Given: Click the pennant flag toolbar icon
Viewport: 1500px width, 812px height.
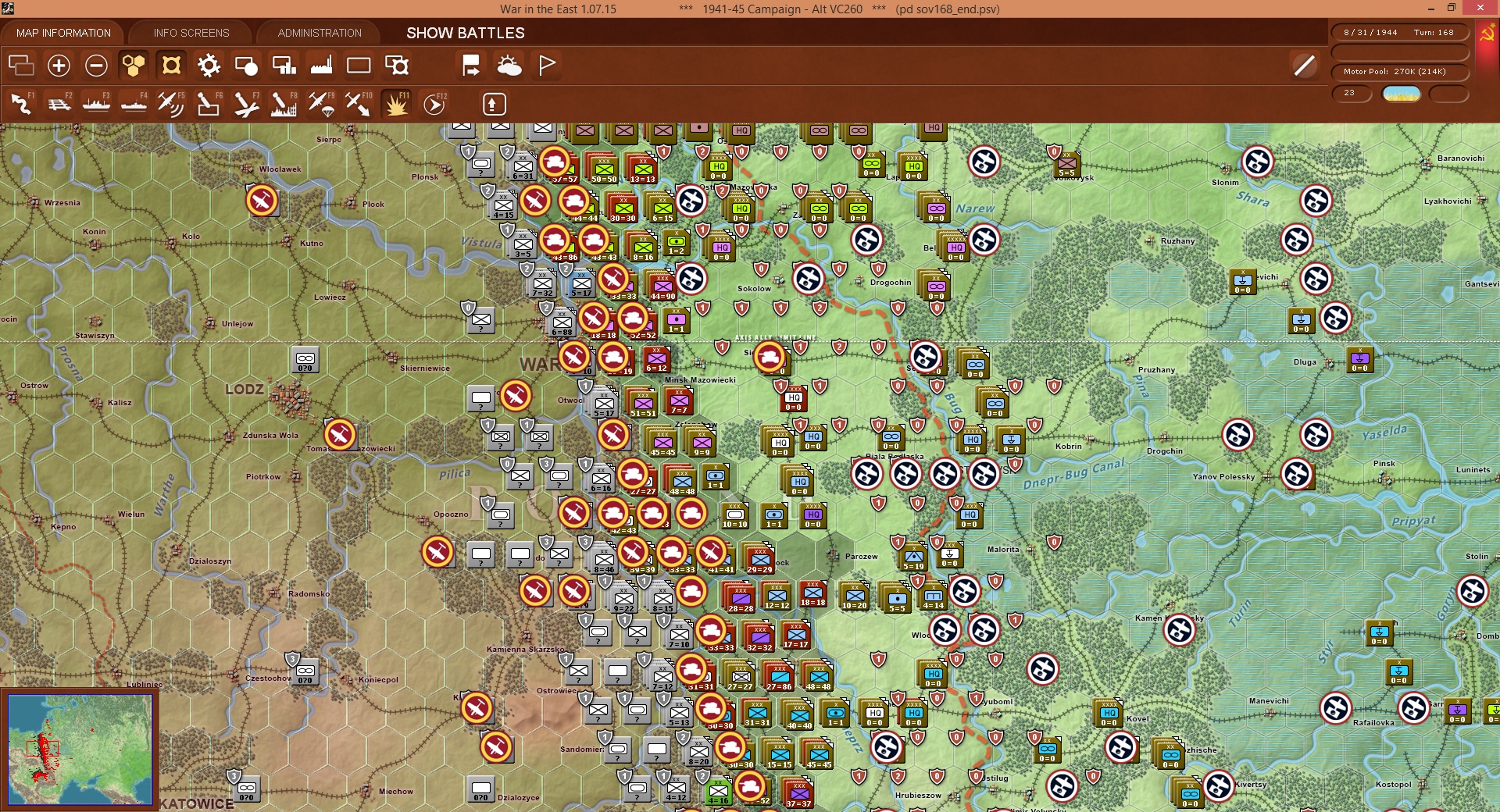Looking at the screenshot, I should coord(547,66).
